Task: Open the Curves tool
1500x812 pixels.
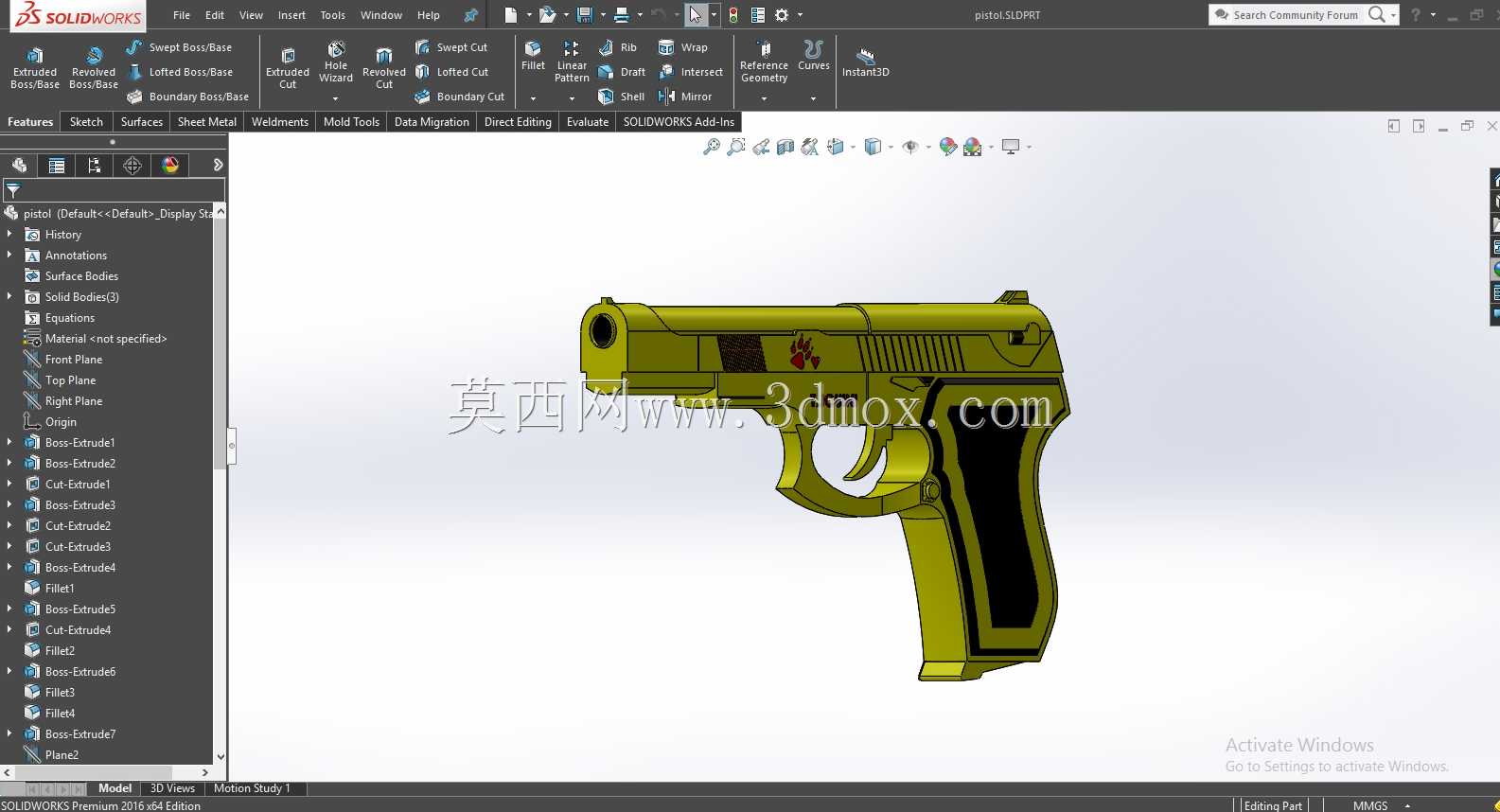Action: pos(814,56)
